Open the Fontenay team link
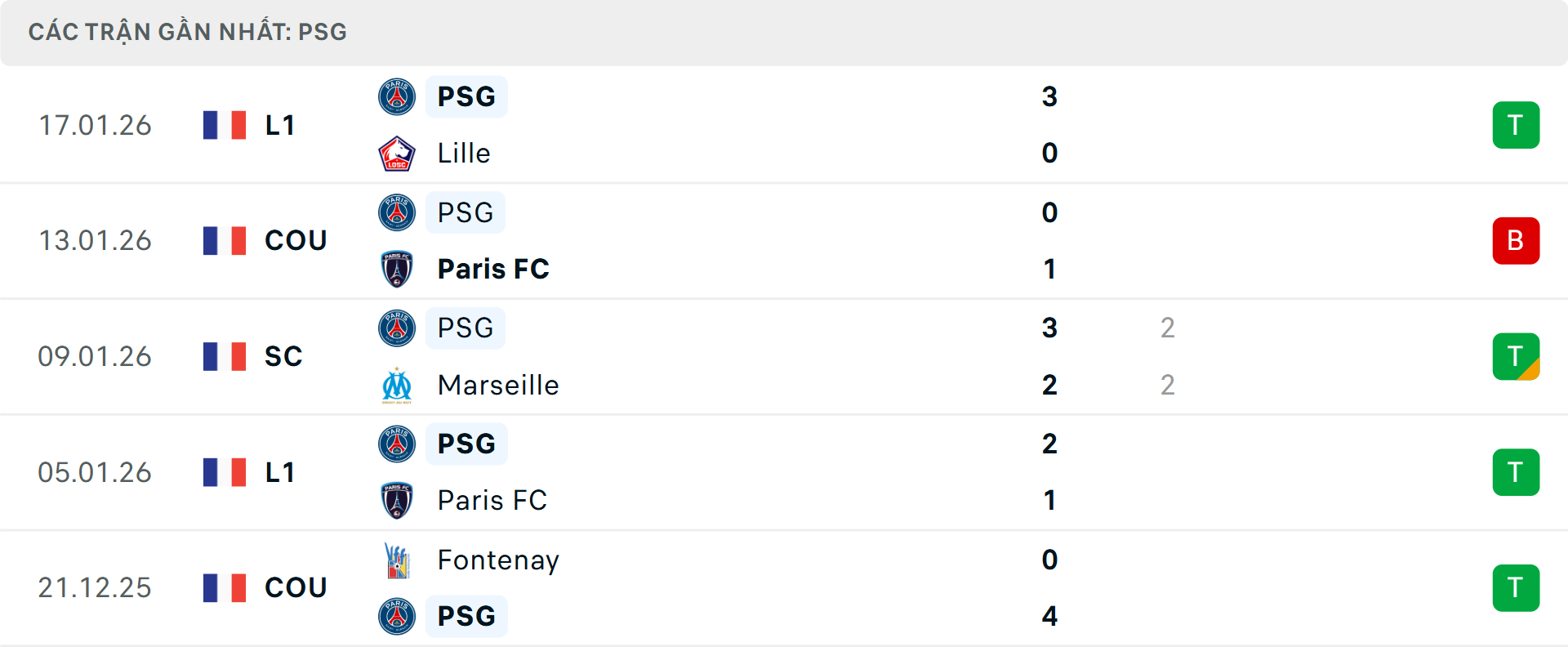1568x647 pixels. click(x=498, y=560)
